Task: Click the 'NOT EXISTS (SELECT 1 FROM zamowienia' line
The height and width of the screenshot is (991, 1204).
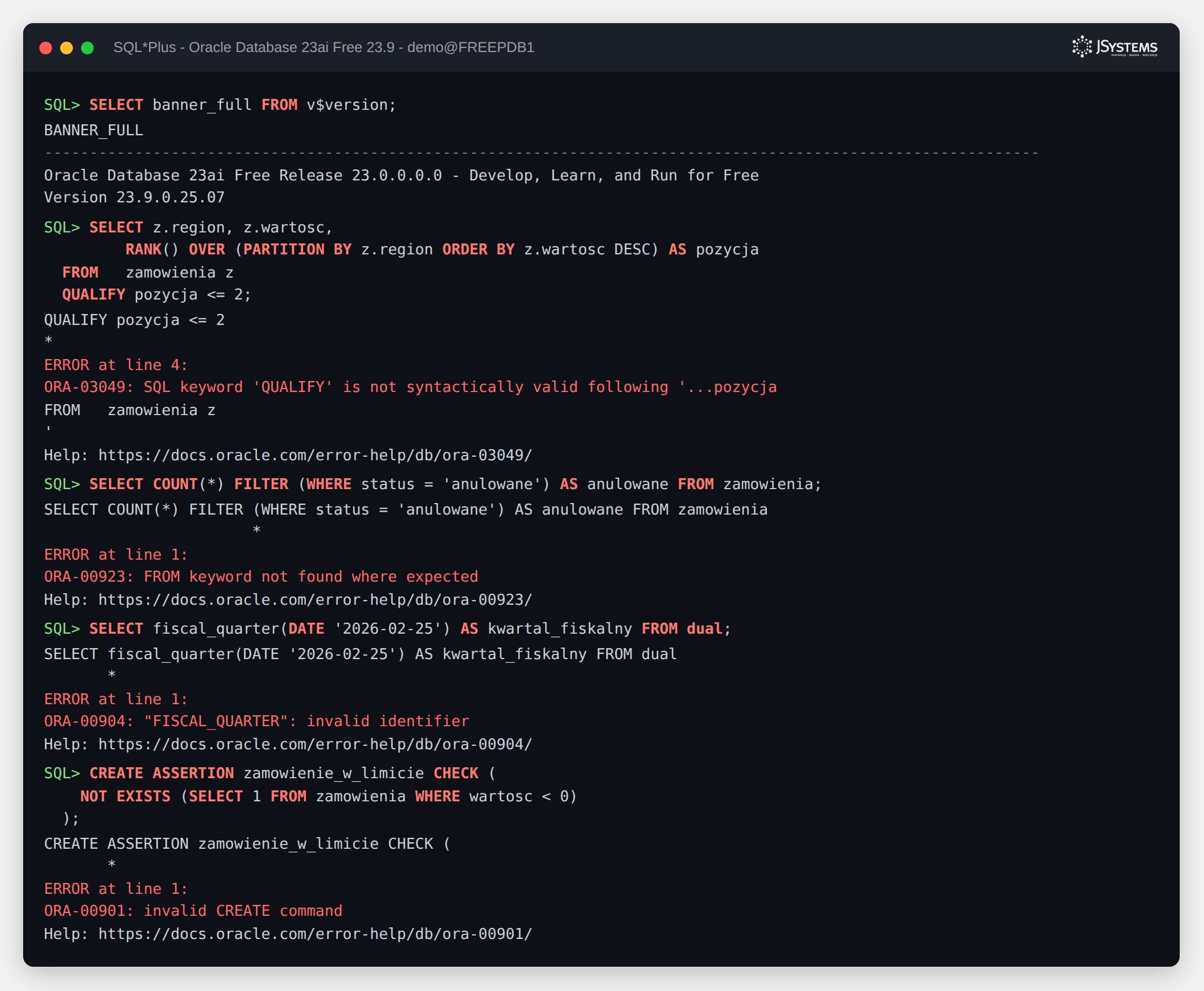Action: (x=328, y=797)
